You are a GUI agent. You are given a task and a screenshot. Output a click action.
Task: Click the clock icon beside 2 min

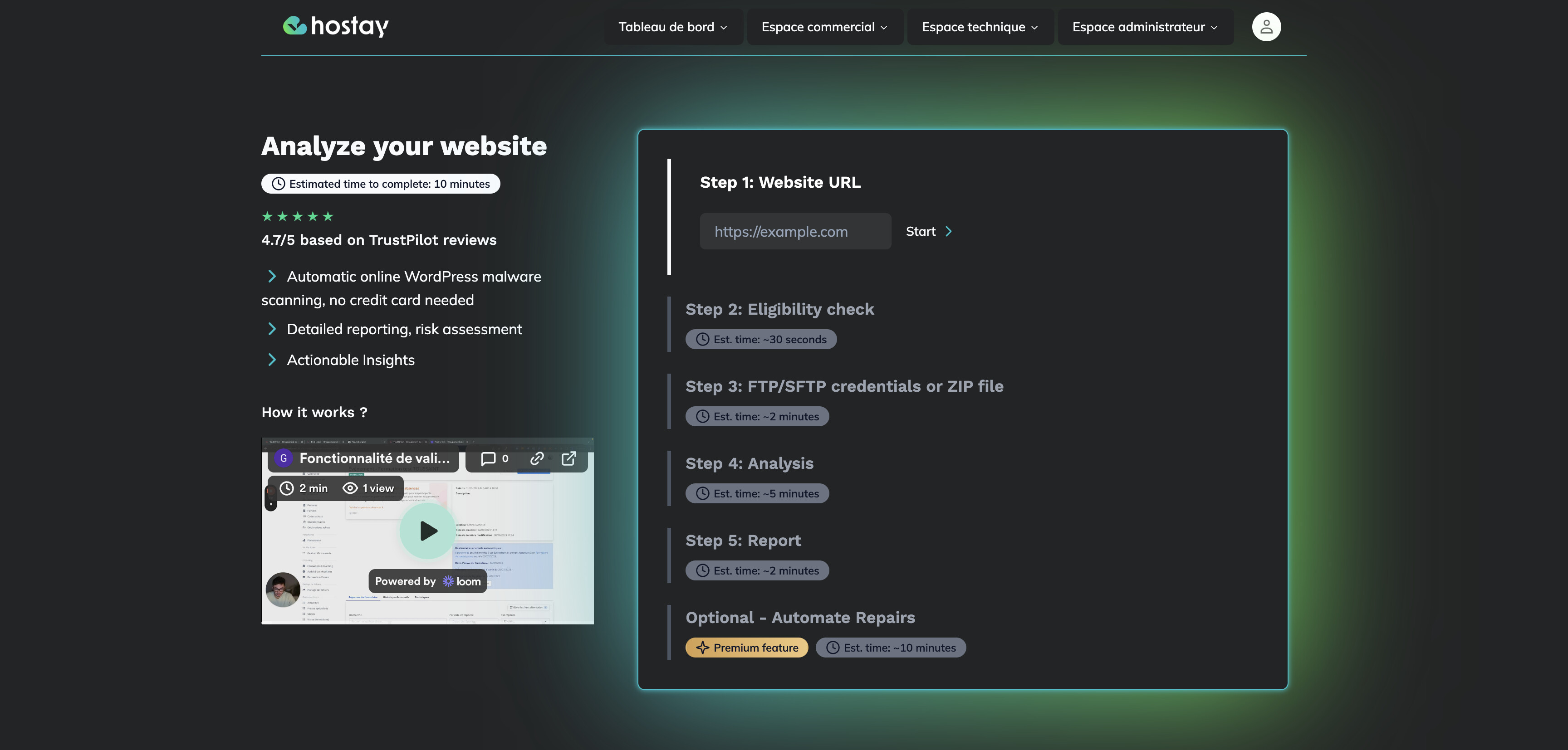coord(287,488)
